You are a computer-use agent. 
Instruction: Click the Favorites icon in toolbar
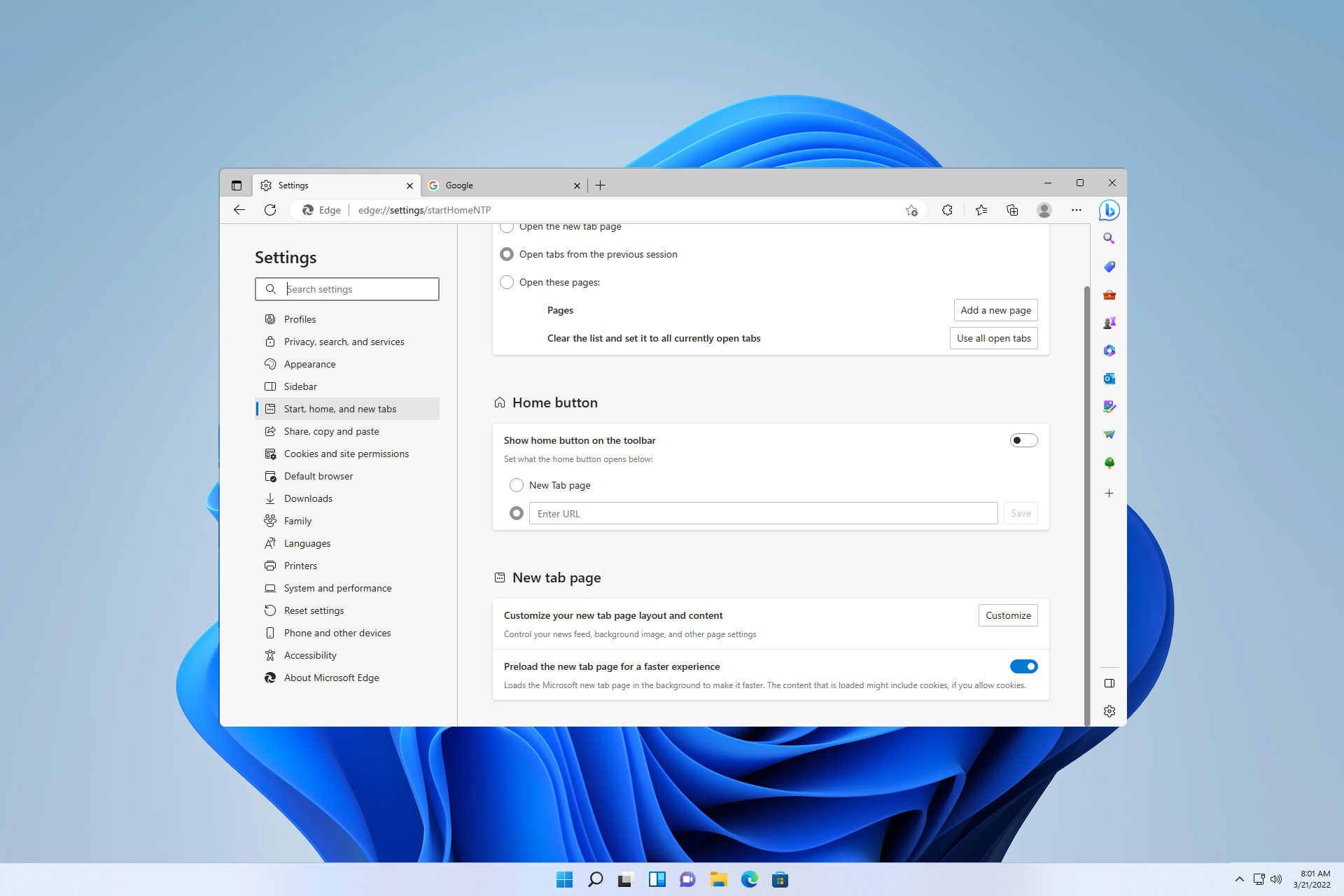click(x=981, y=210)
